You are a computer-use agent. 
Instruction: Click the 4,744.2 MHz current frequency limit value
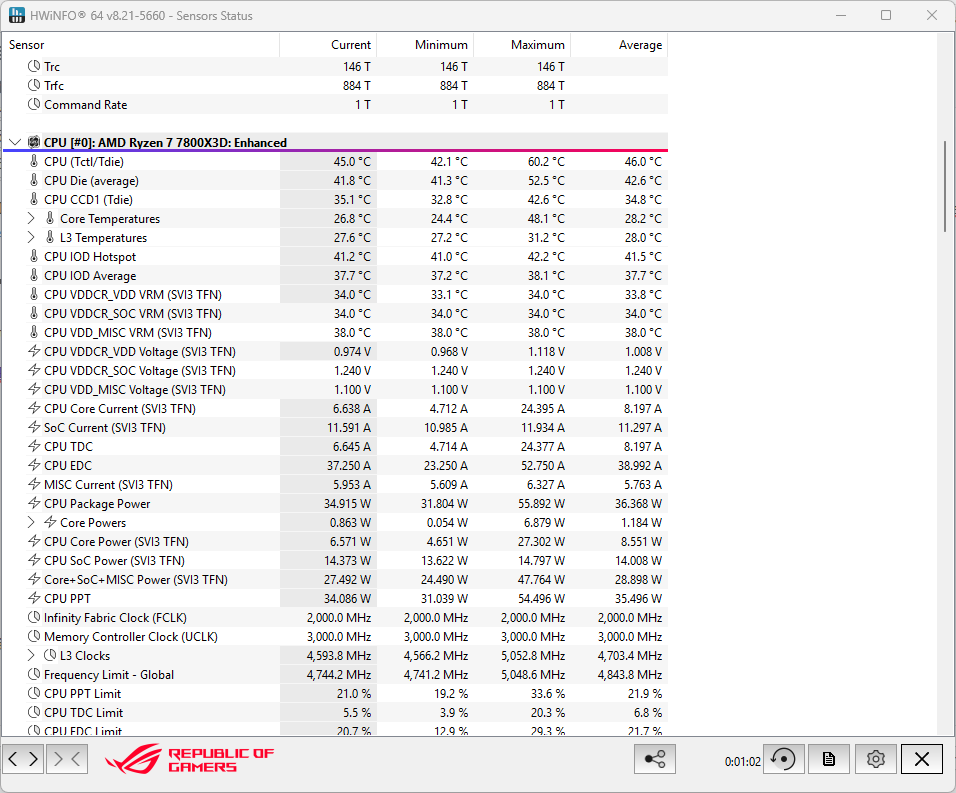click(339, 674)
